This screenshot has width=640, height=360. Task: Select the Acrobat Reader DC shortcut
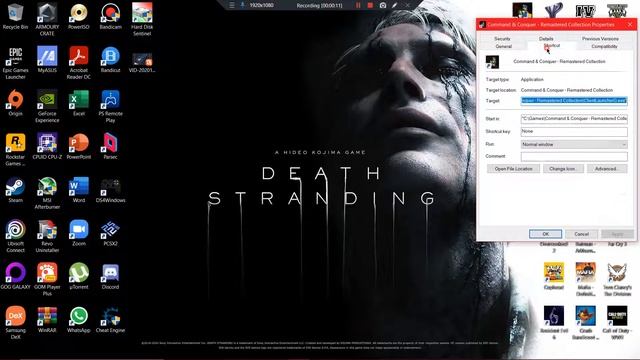(79, 63)
